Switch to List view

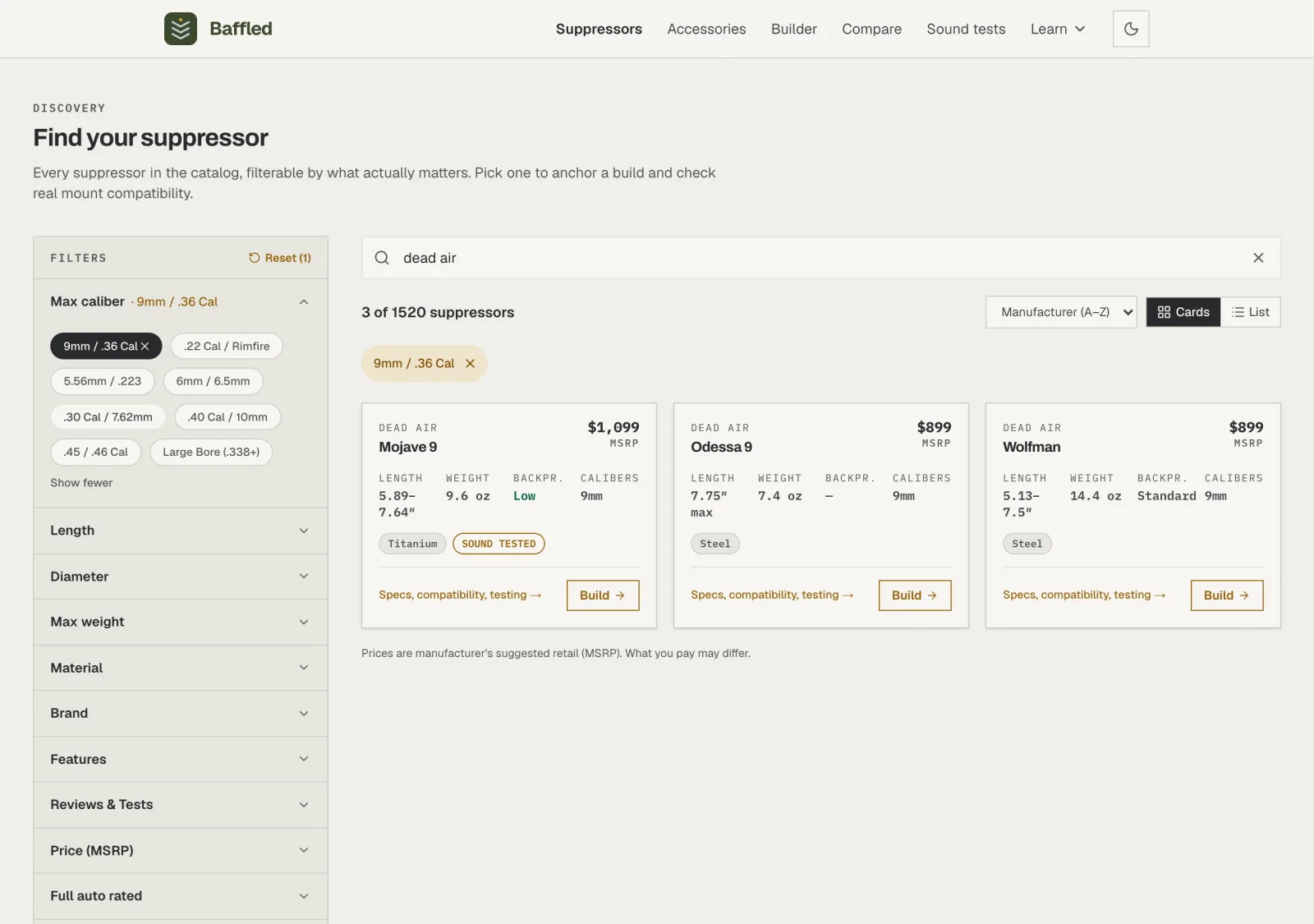[1251, 312]
